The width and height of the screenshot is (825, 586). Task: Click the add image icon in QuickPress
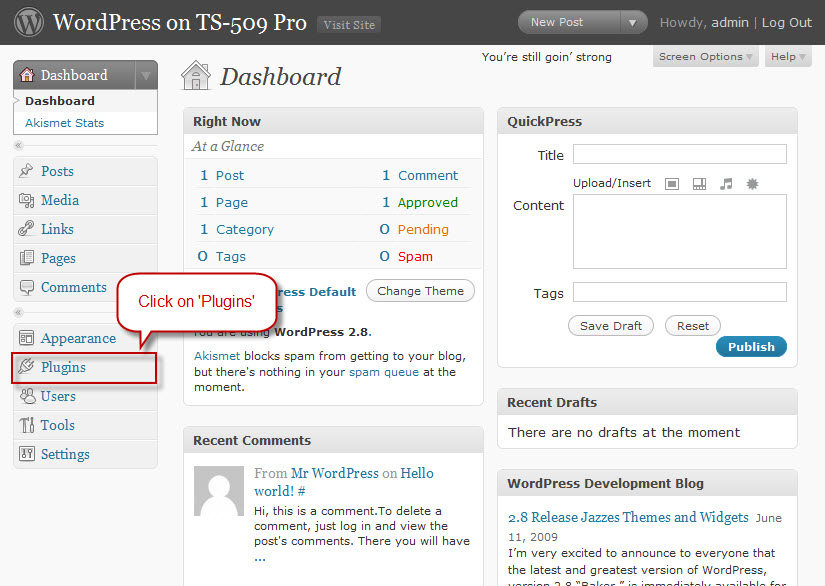coord(672,184)
